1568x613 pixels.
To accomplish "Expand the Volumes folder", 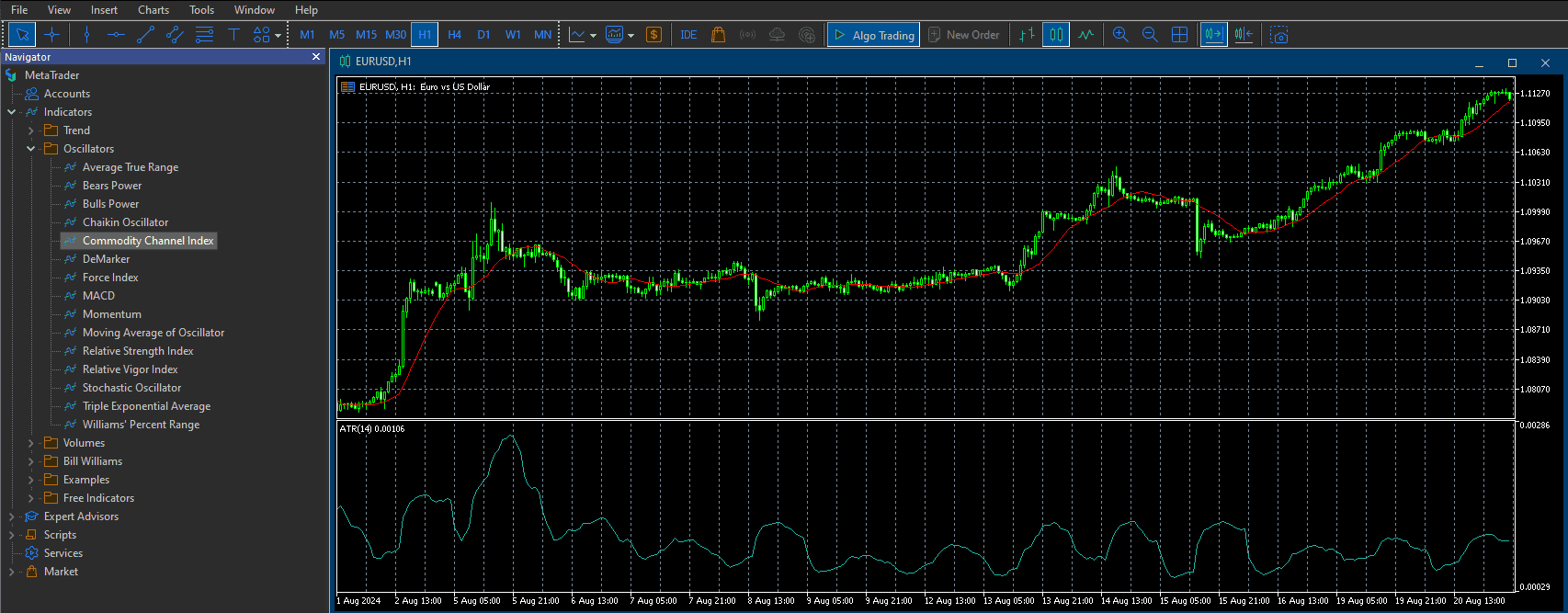I will (31, 443).
